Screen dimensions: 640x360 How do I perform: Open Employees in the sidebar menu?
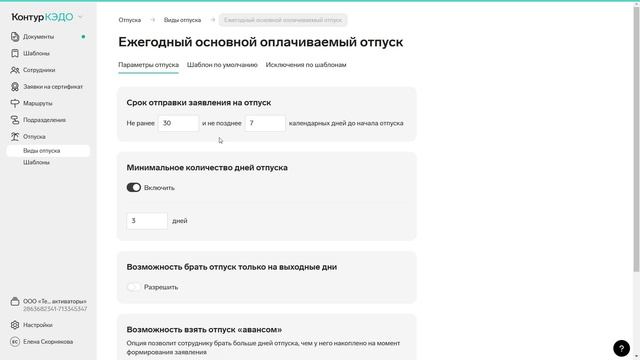[39, 70]
